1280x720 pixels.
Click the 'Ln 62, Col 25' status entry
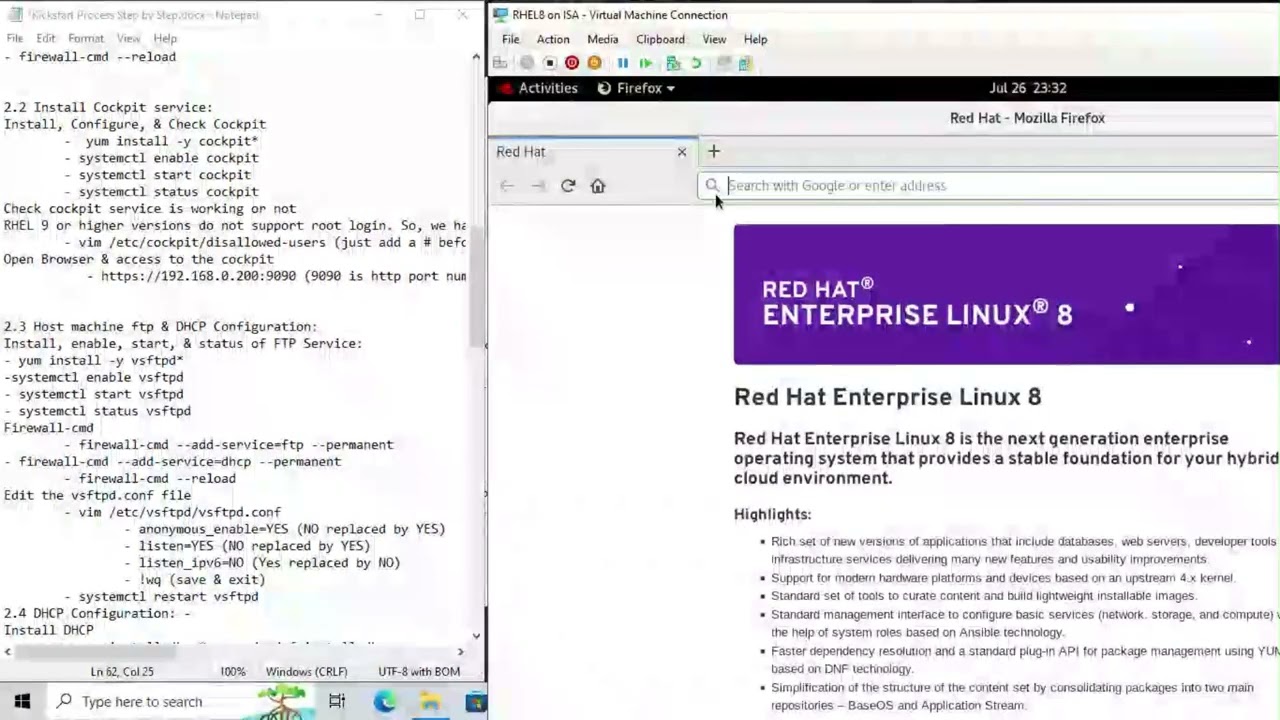pos(122,672)
